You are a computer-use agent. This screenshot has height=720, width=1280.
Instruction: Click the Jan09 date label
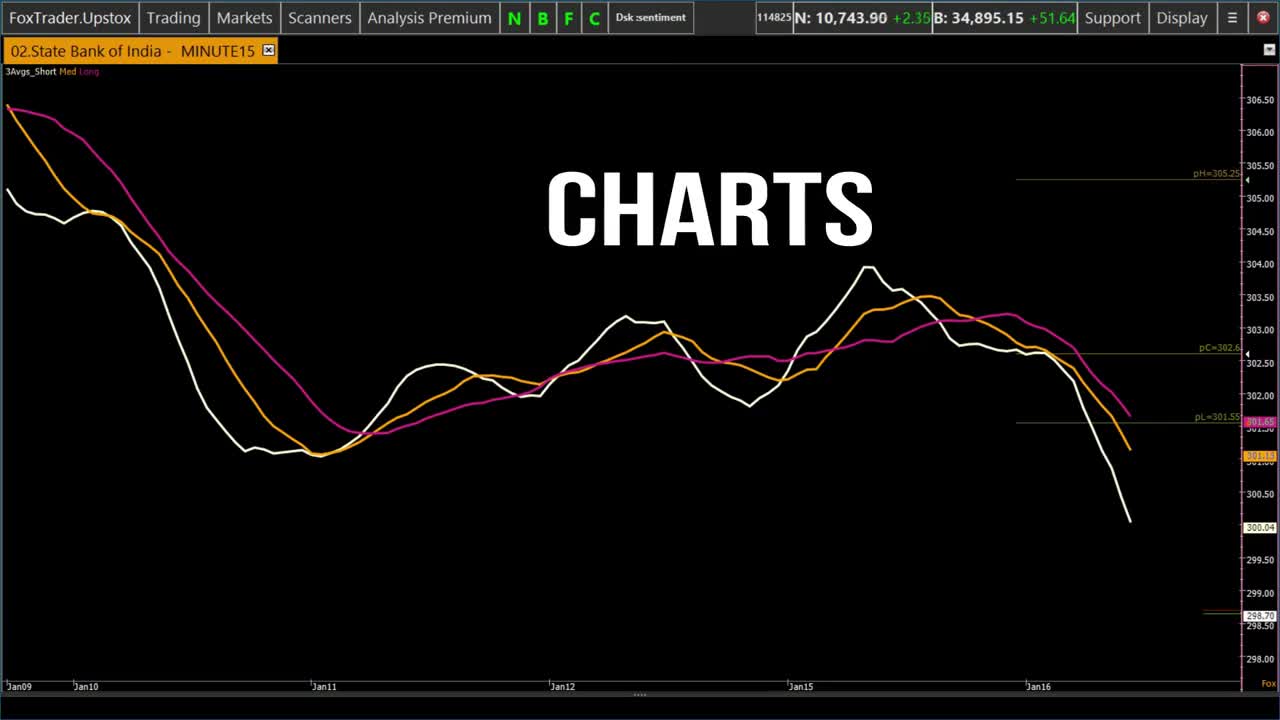click(x=19, y=687)
